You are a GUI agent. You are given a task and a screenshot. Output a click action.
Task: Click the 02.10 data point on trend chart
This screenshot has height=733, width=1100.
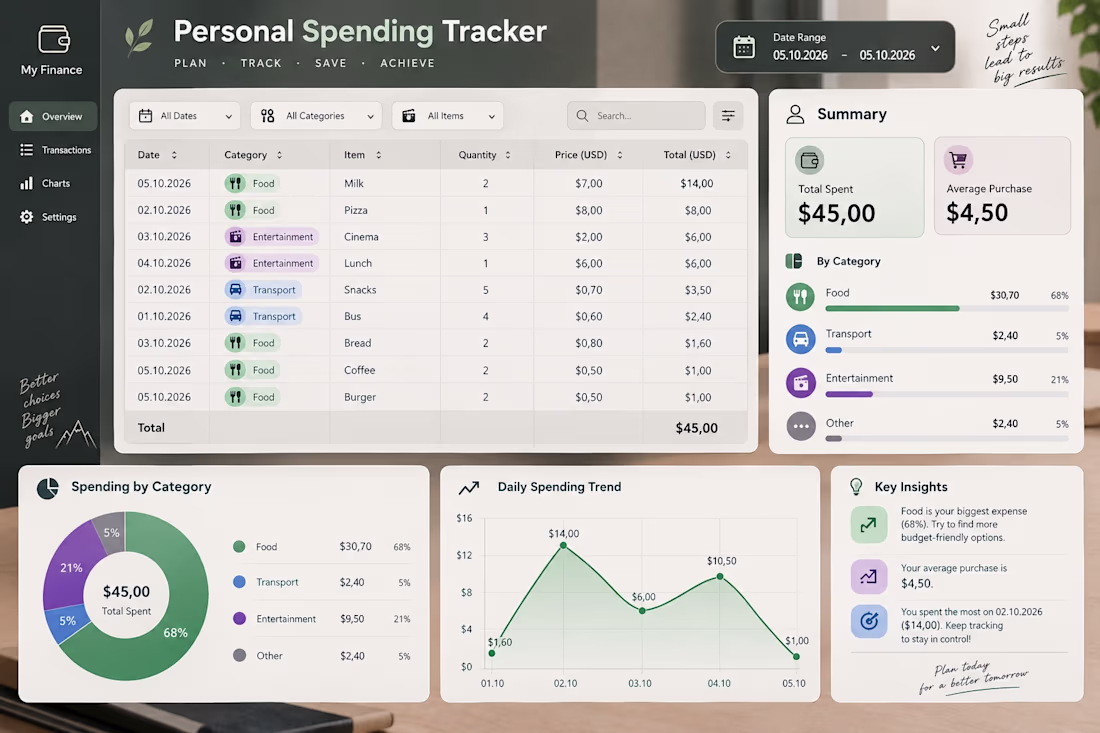point(563,545)
